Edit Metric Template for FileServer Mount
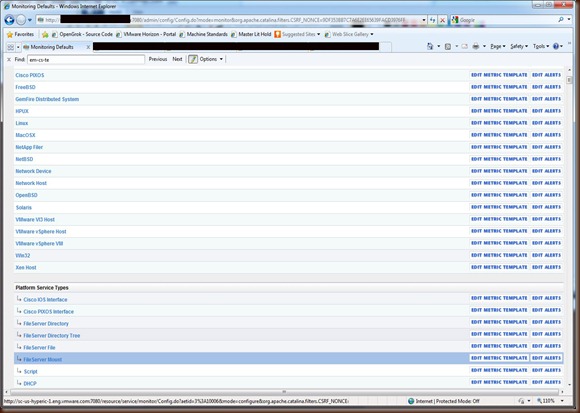Image resolution: width=580 pixels, height=413 pixels. pos(499,358)
